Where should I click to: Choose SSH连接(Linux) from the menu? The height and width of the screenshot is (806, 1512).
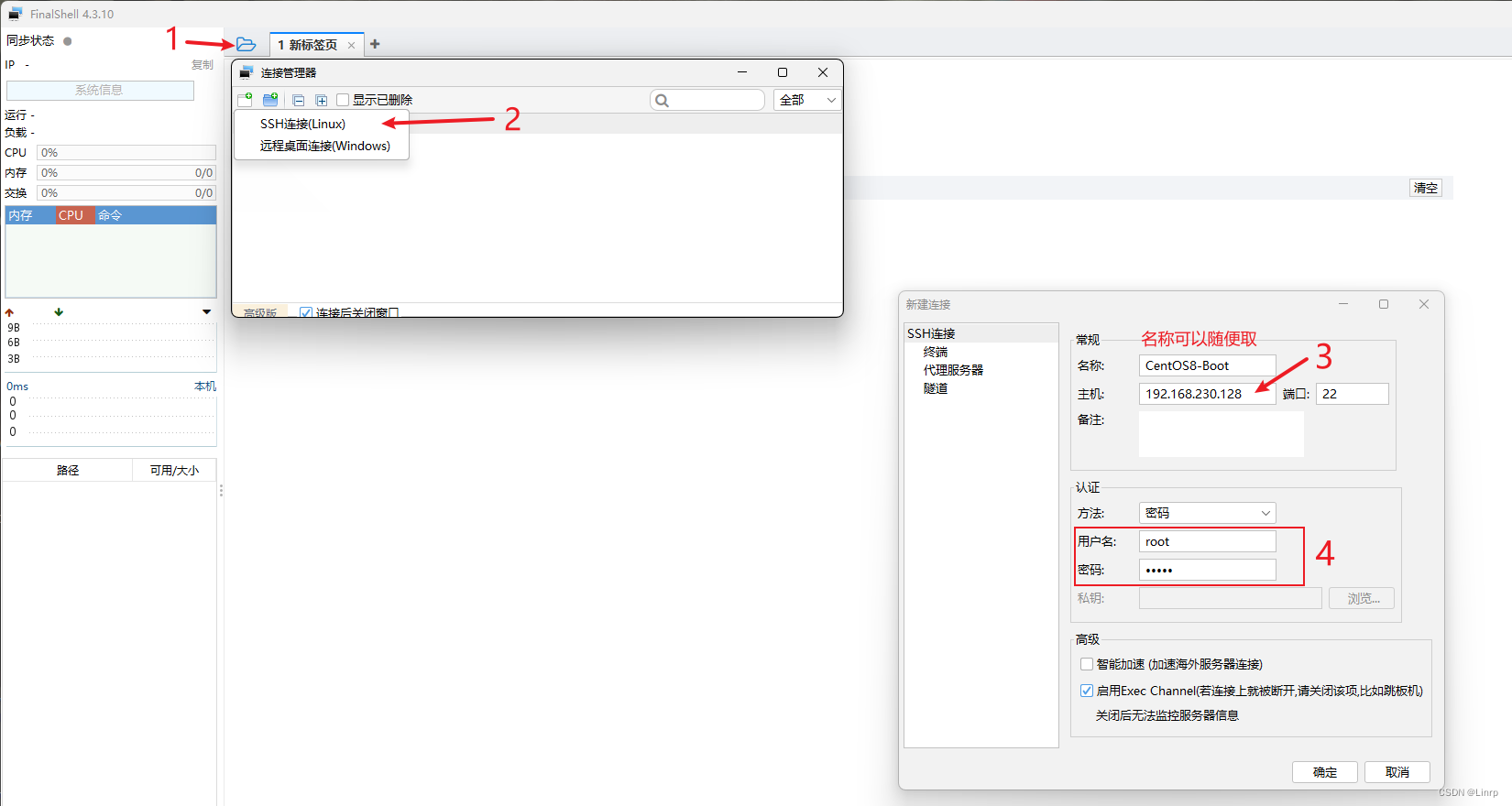tap(302, 124)
